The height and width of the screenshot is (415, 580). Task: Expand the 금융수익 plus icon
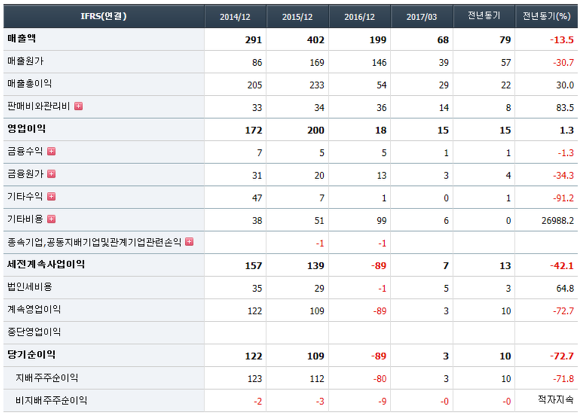coord(51,151)
